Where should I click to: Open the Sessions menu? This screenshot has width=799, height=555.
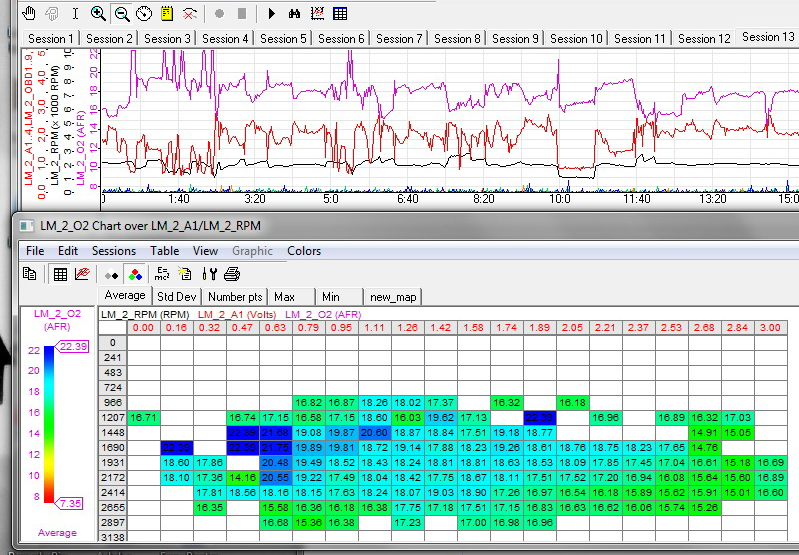[114, 251]
